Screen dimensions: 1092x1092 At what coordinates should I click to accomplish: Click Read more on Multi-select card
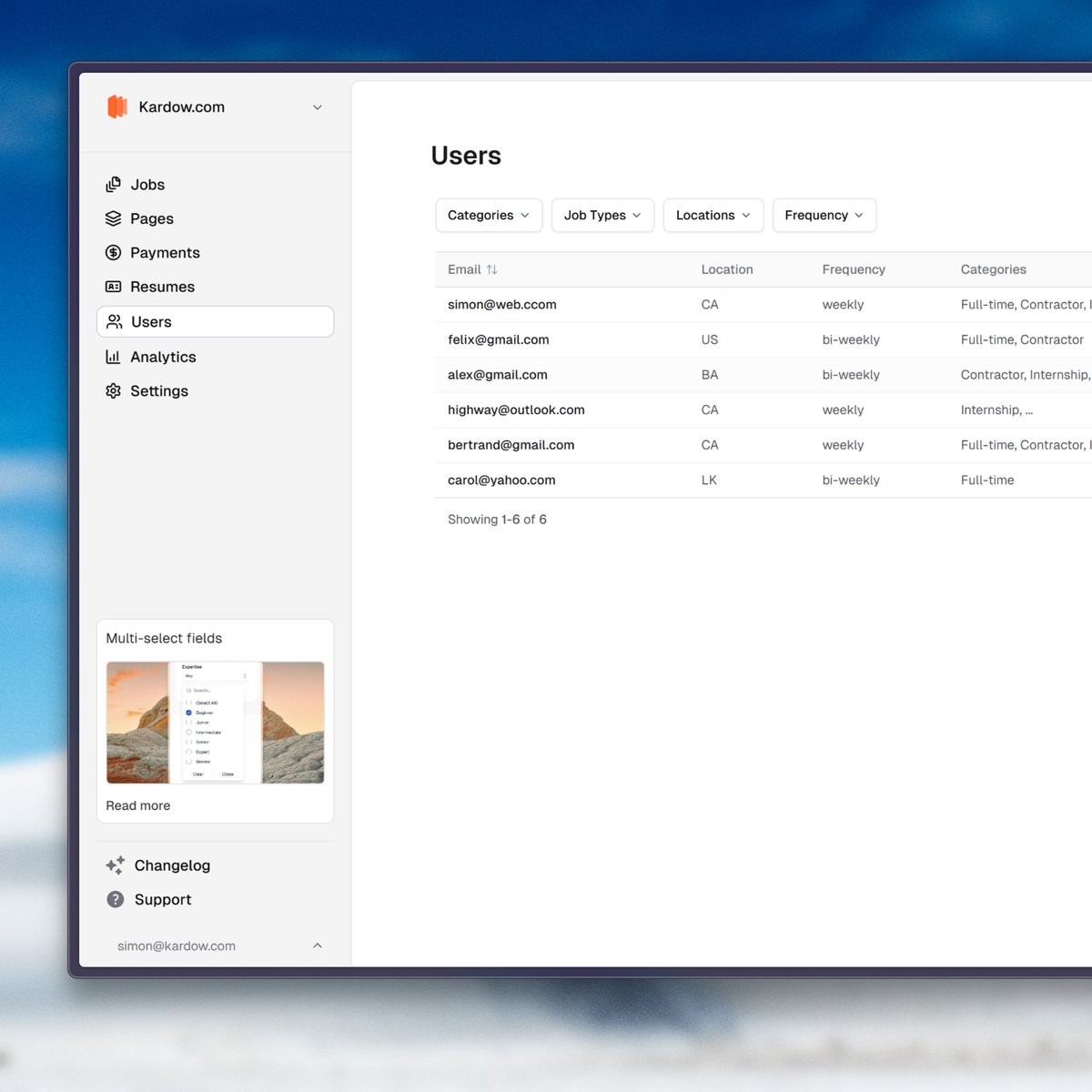click(137, 805)
